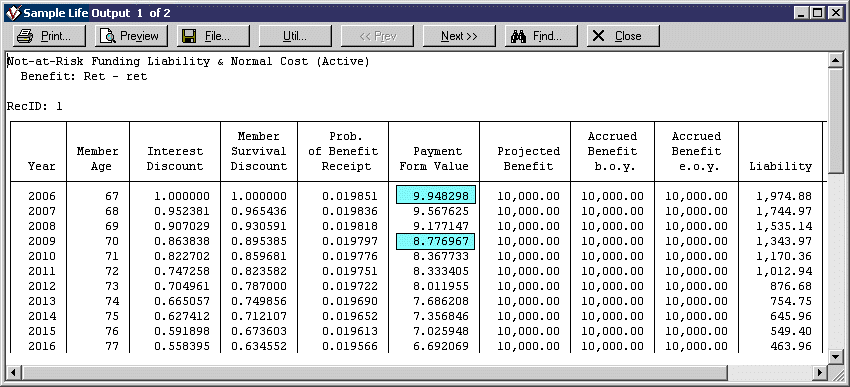The width and height of the screenshot is (850, 387).
Task: Select highlighted Payment Form Value 8.776967
Action: [436, 241]
